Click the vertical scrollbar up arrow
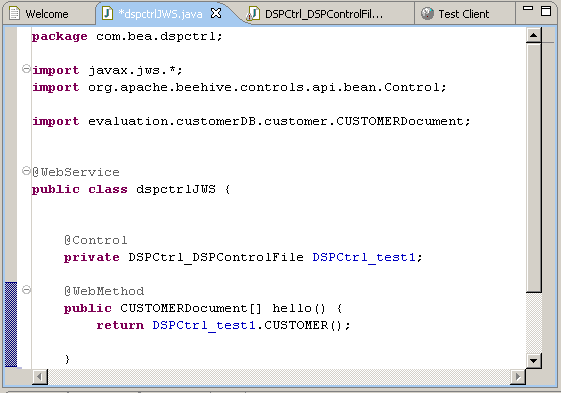Screen dimensions: 561x393 533,35
